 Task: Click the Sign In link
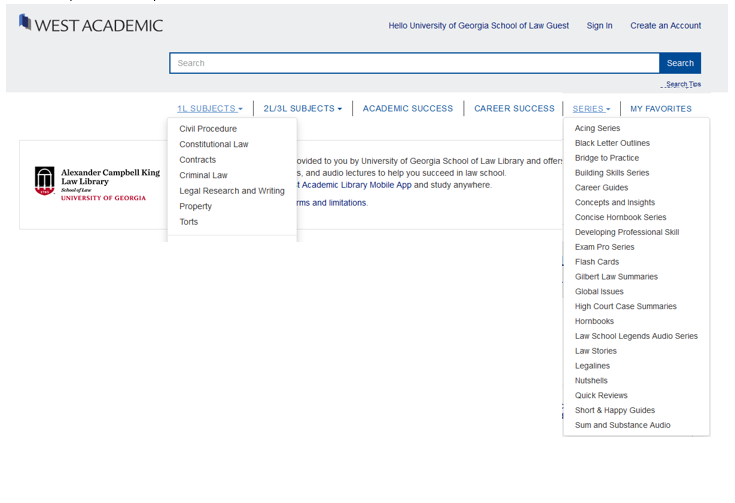tap(599, 26)
